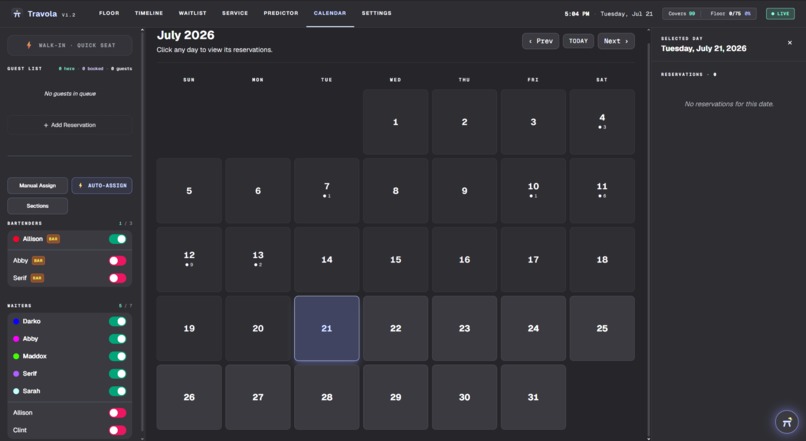Click "No reservations for this date." text
This screenshot has width=806, height=441.
[x=729, y=104]
